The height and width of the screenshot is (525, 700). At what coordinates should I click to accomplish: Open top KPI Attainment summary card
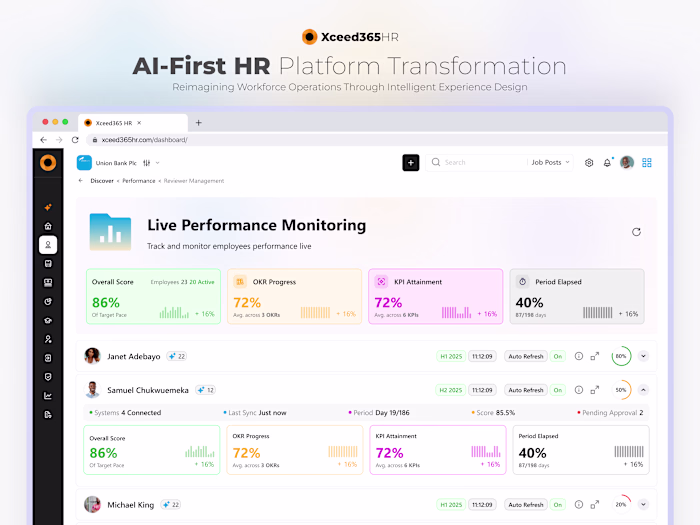coord(436,296)
